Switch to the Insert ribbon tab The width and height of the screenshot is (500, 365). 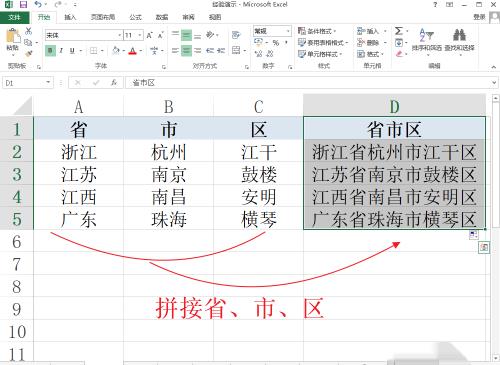(70, 17)
